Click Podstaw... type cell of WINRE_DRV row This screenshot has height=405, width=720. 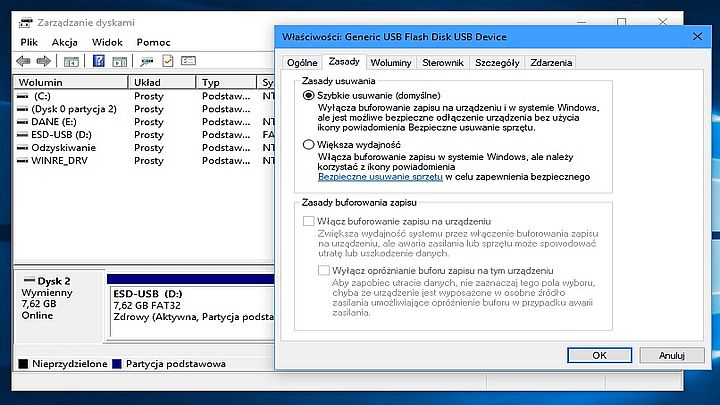(x=226, y=160)
